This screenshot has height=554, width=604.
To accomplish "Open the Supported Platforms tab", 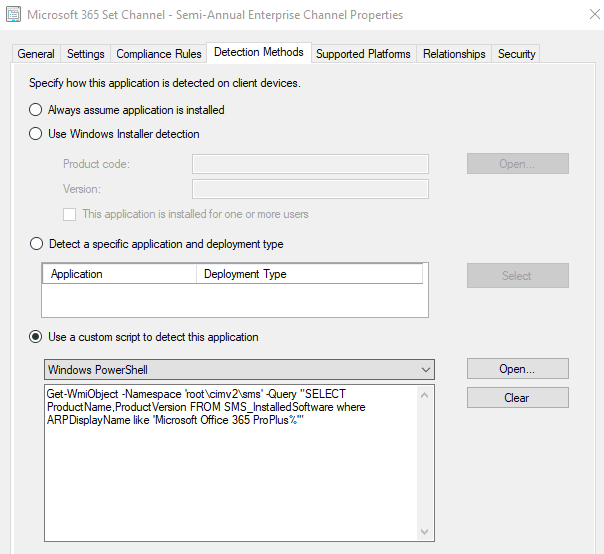I will [x=363, y=54].
